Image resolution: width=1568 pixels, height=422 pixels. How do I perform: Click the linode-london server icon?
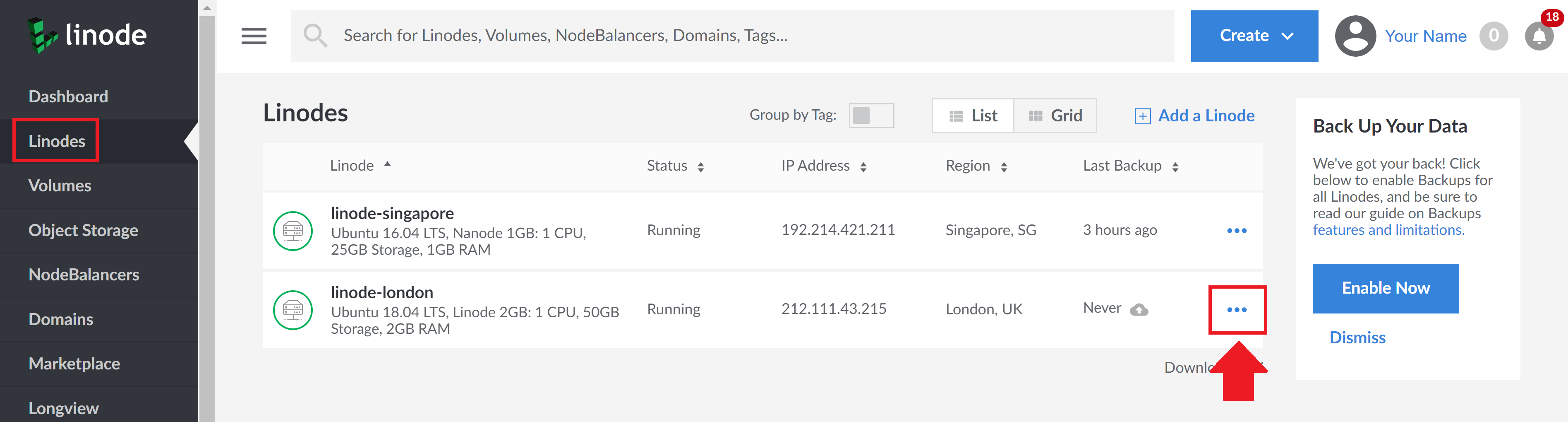(293, 310)
